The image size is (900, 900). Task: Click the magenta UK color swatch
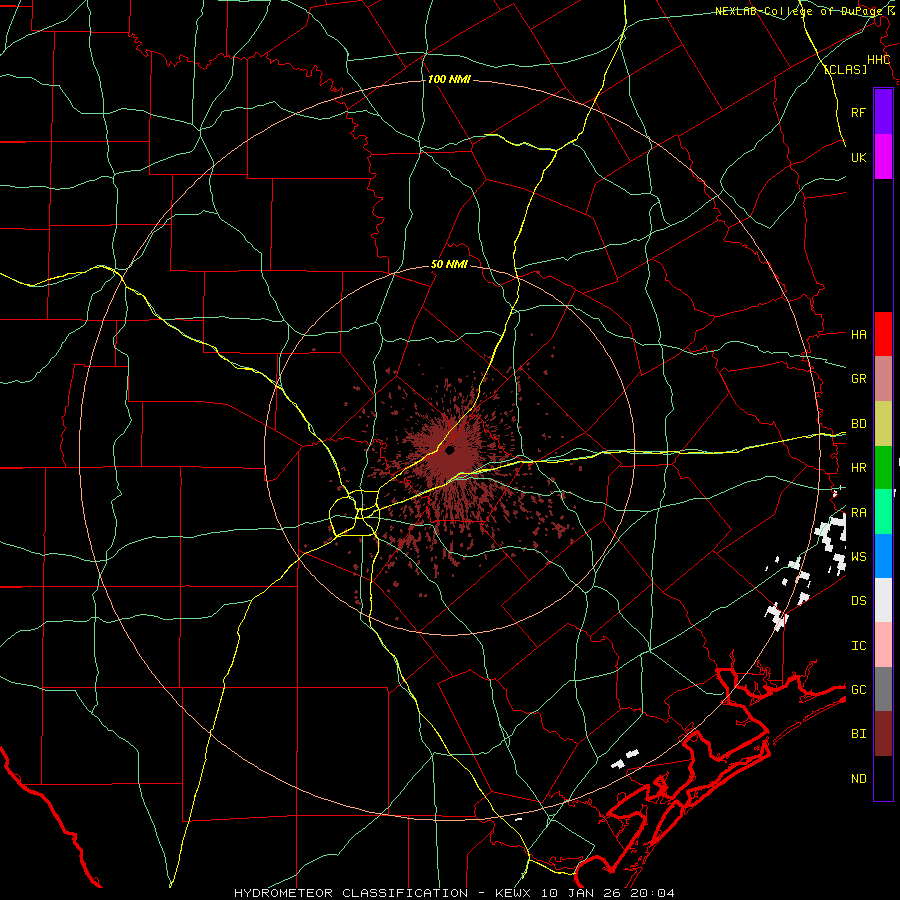[x=883, y=157]
